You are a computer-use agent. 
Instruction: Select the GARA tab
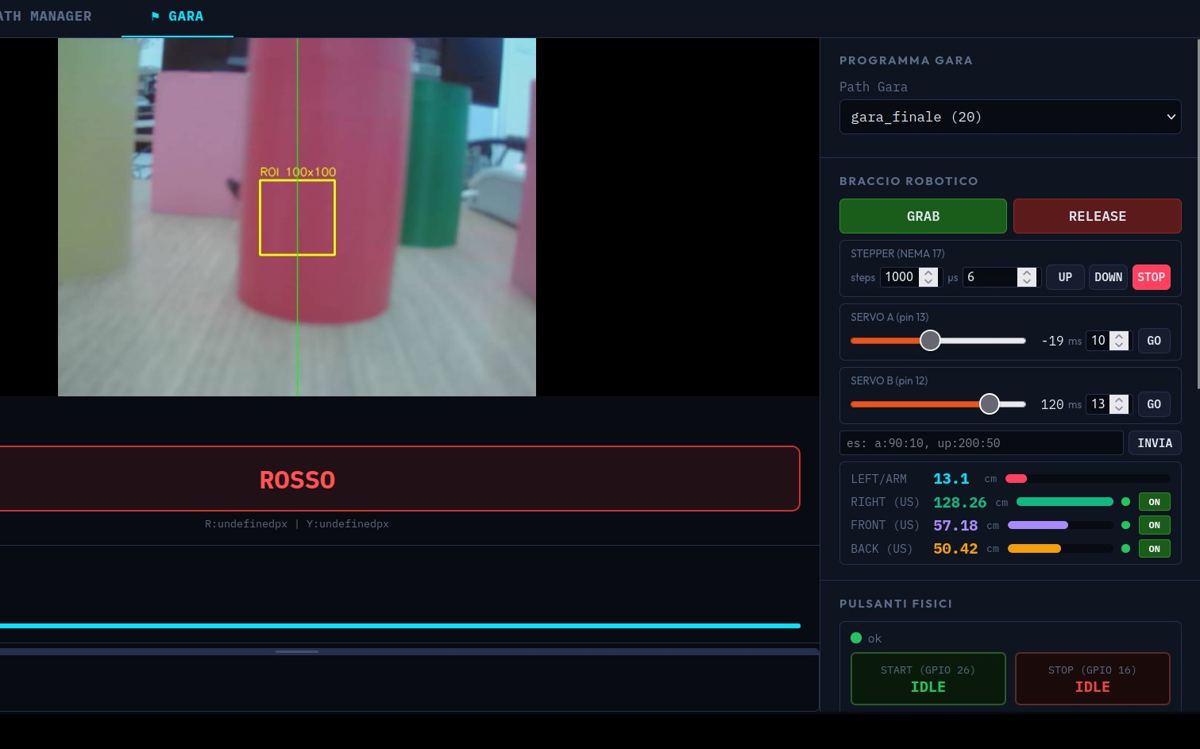click(x=177, y=16)
